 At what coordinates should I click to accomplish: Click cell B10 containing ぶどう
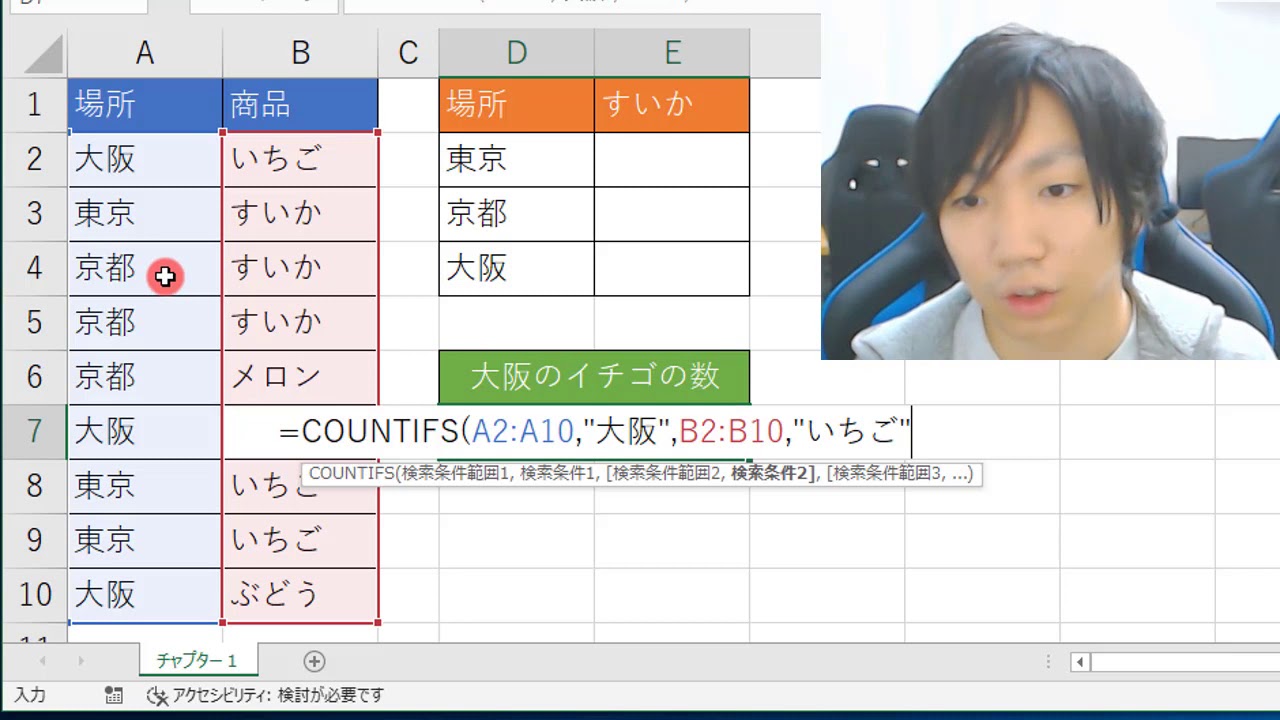[x=300, y=595]
